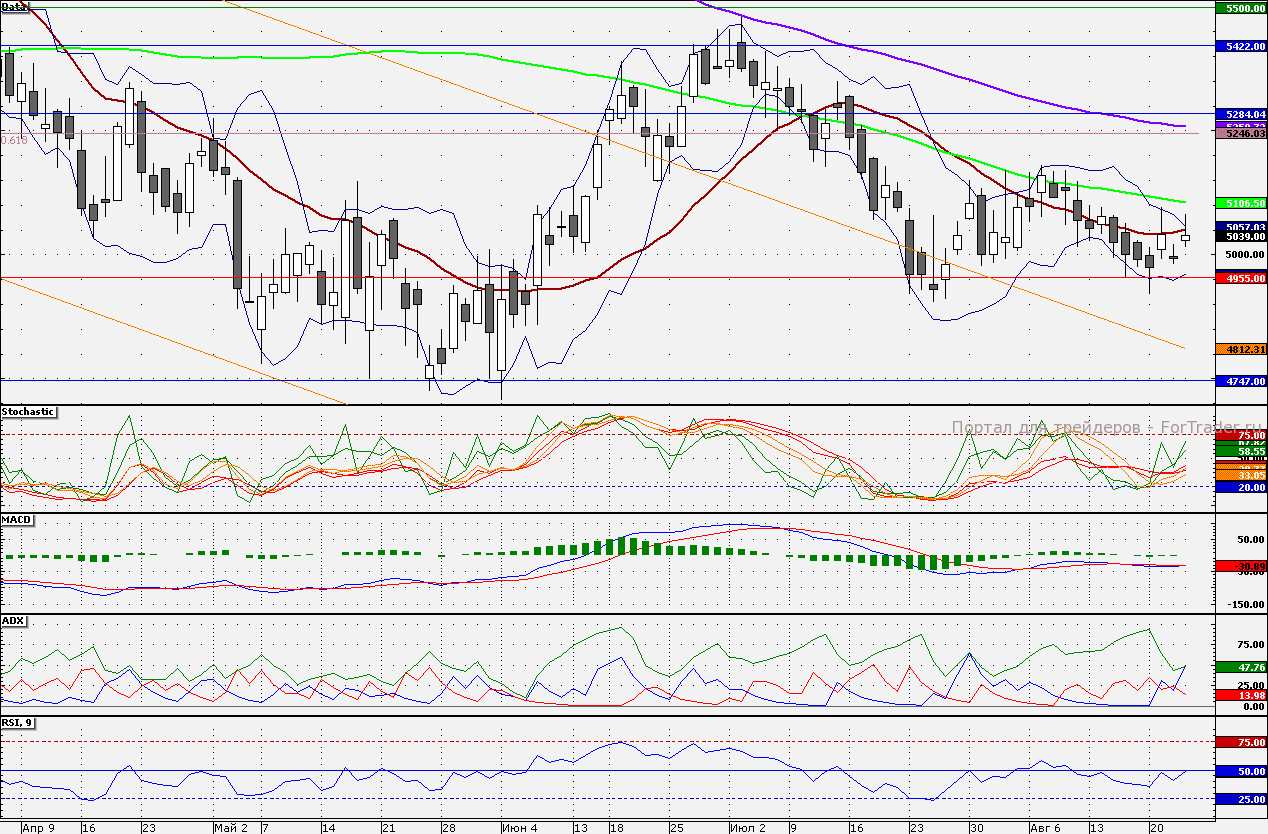Click the 14 date label in May
This screenshot has height=834, width=1268.
point(327,828)
